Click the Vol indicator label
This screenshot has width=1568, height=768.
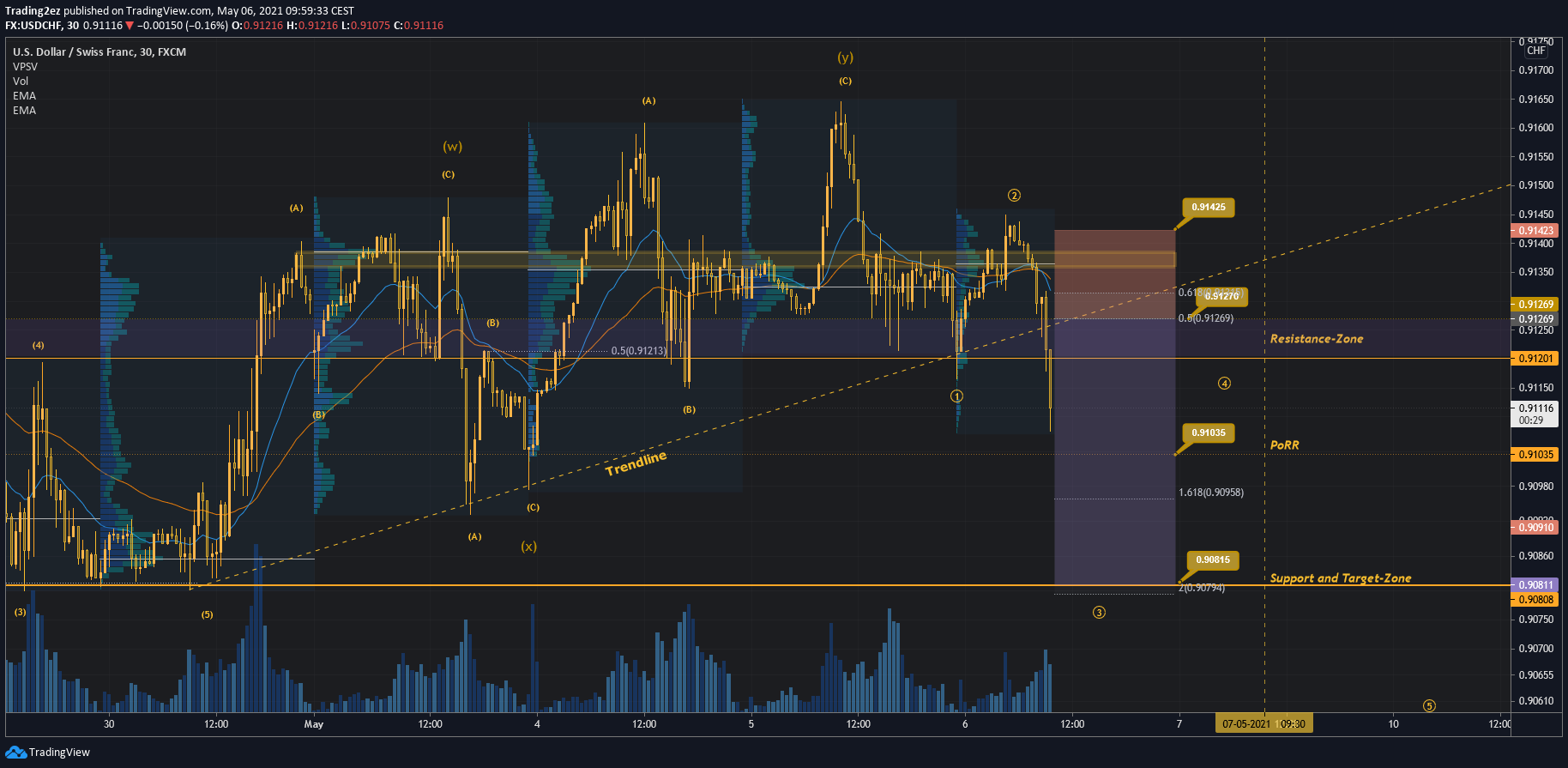21,81
